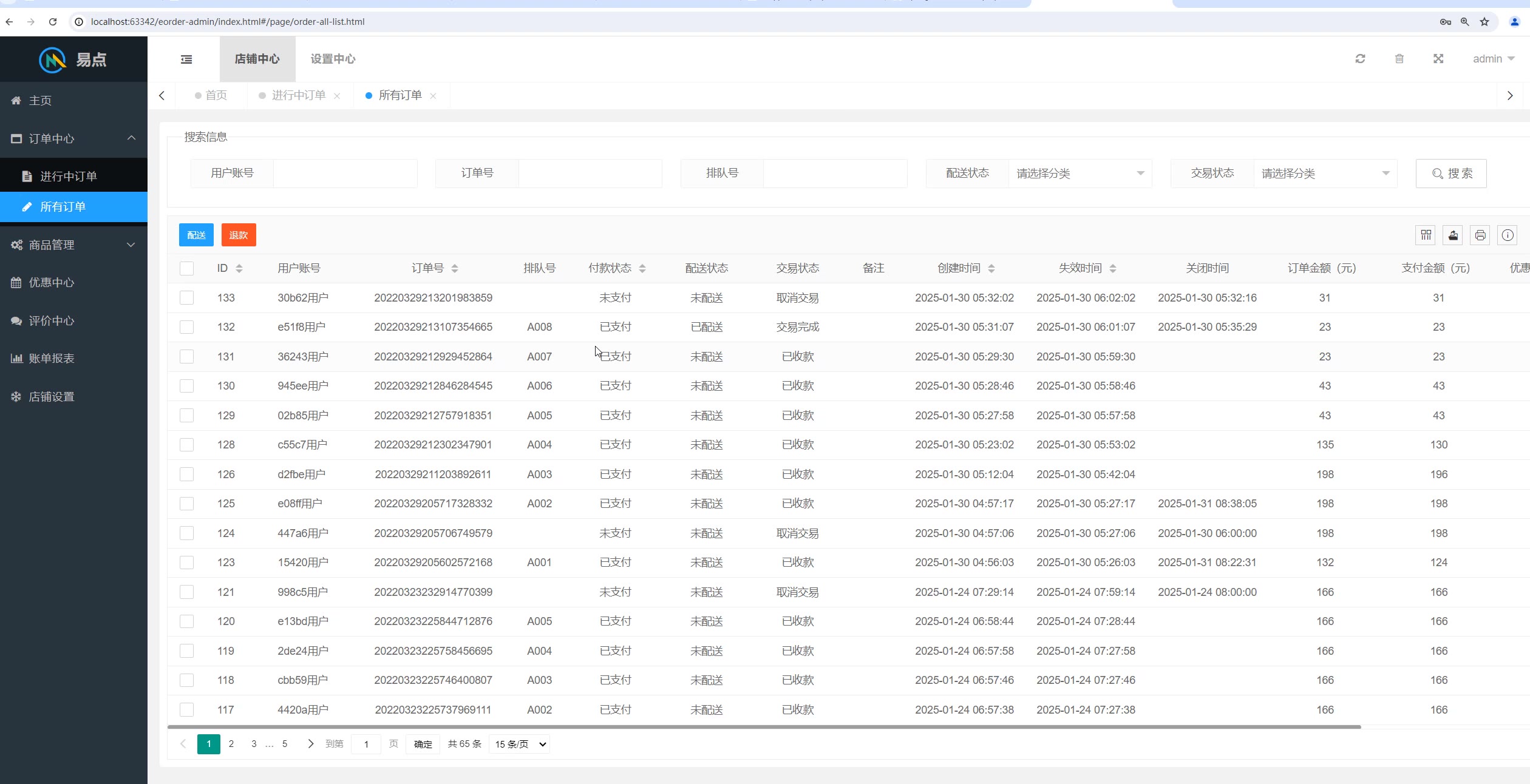
Task: Switch to the 进行中订单 page tab
Action: point(298,95)
